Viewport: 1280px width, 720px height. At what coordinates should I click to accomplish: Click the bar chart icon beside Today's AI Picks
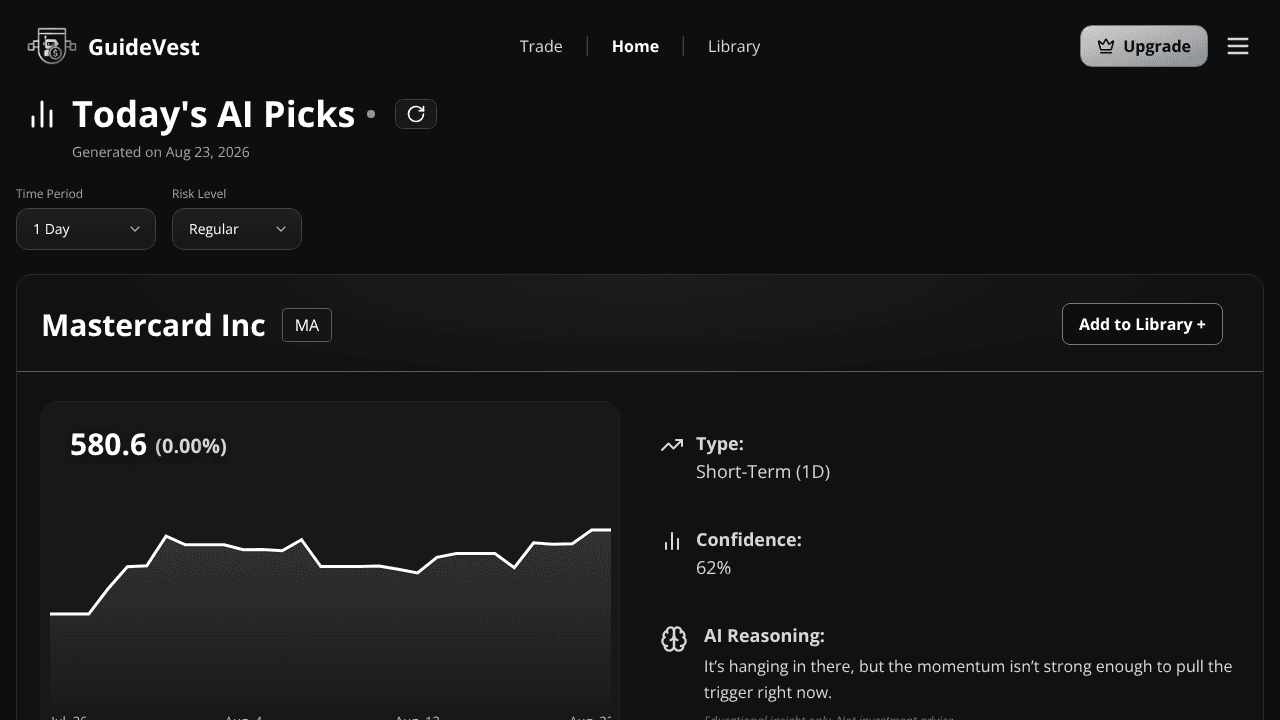(42, 115)
